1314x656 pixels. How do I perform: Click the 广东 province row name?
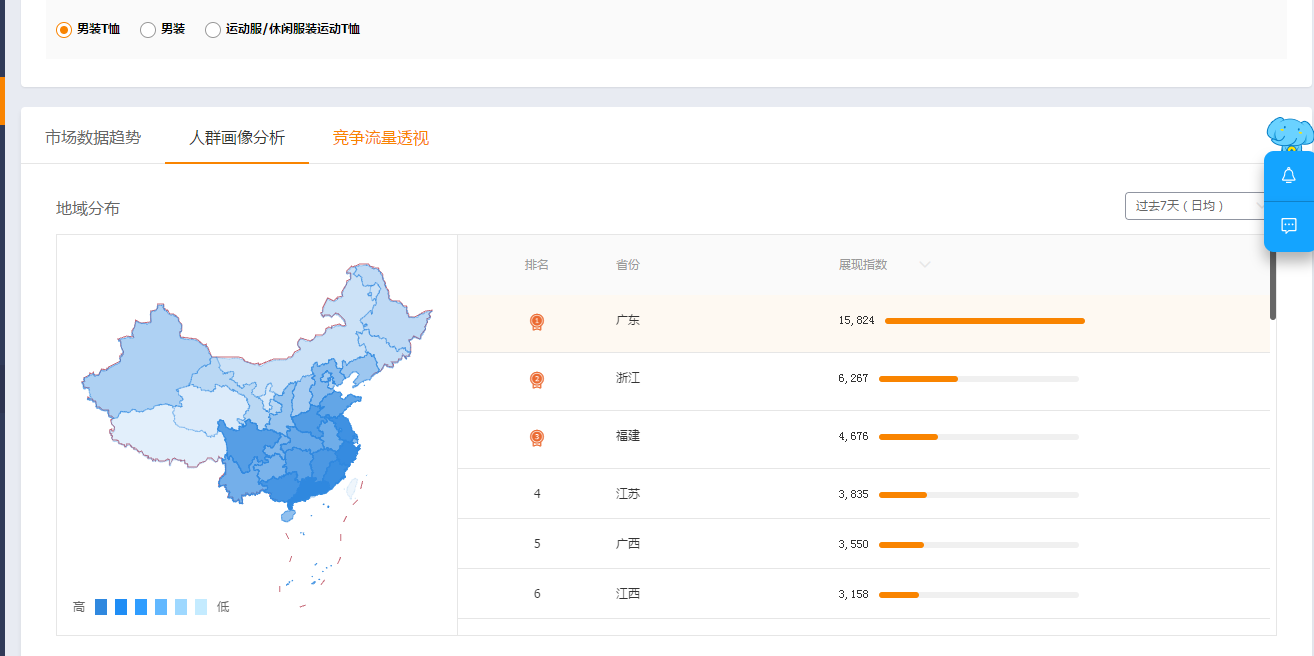(x=628, y=321)
